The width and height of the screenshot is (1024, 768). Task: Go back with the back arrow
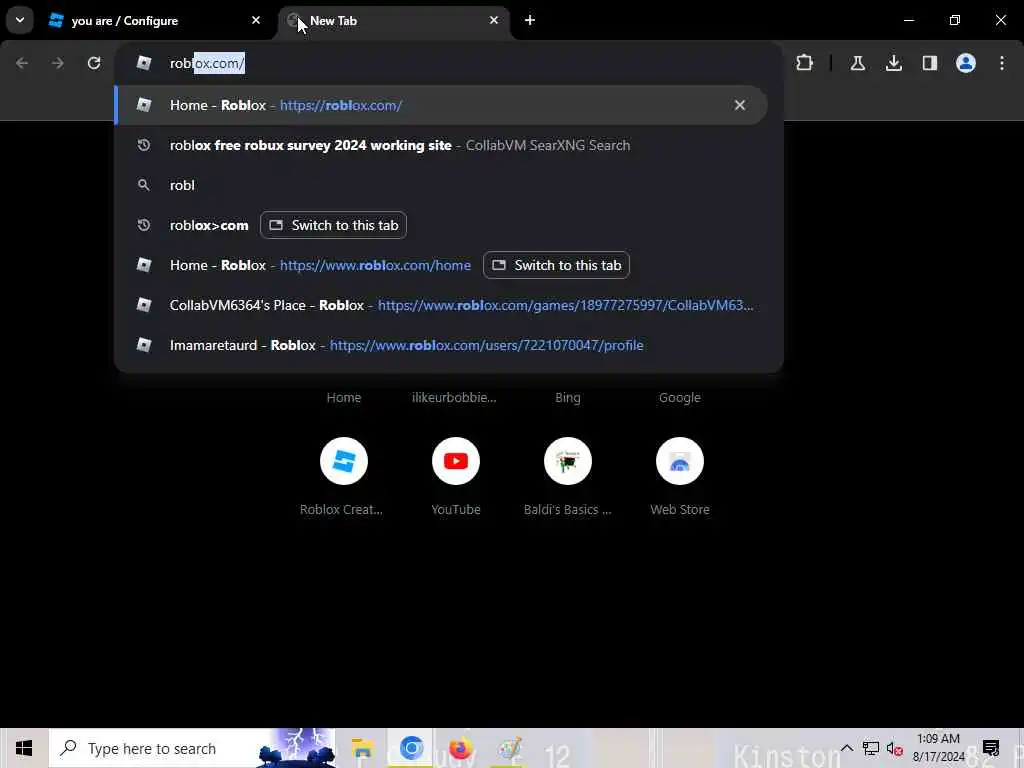pyautogui.click(x=22, y=63)
